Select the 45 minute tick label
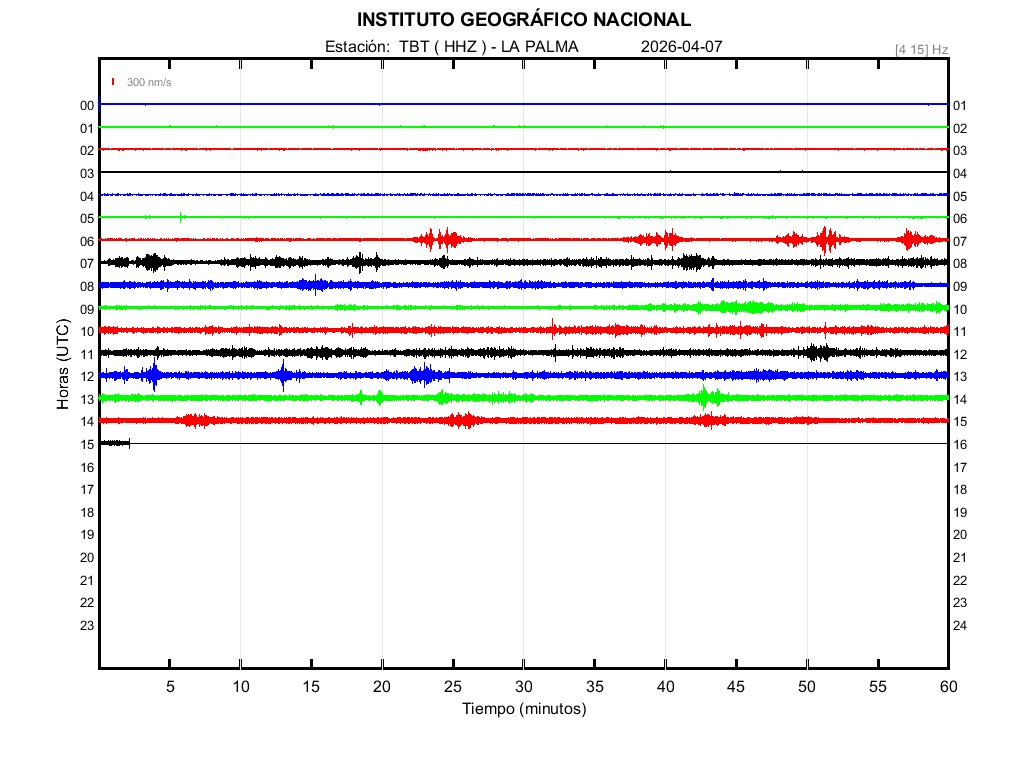This screenshot has width=1024, height=768. (x=736, y=687)
